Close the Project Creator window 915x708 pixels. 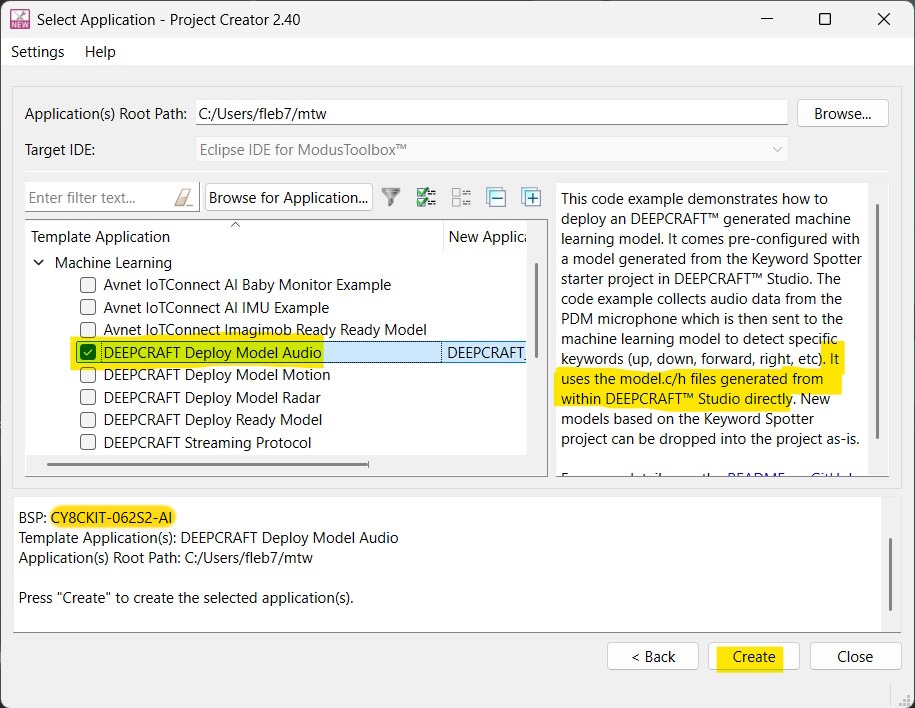click(883, 19)
